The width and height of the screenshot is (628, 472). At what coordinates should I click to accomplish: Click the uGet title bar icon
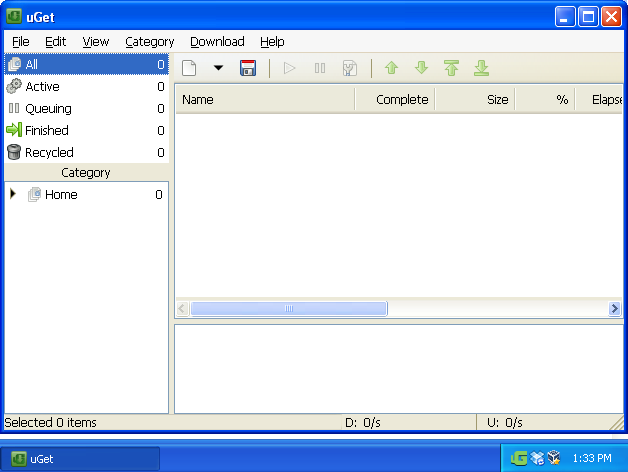point(14,17)
